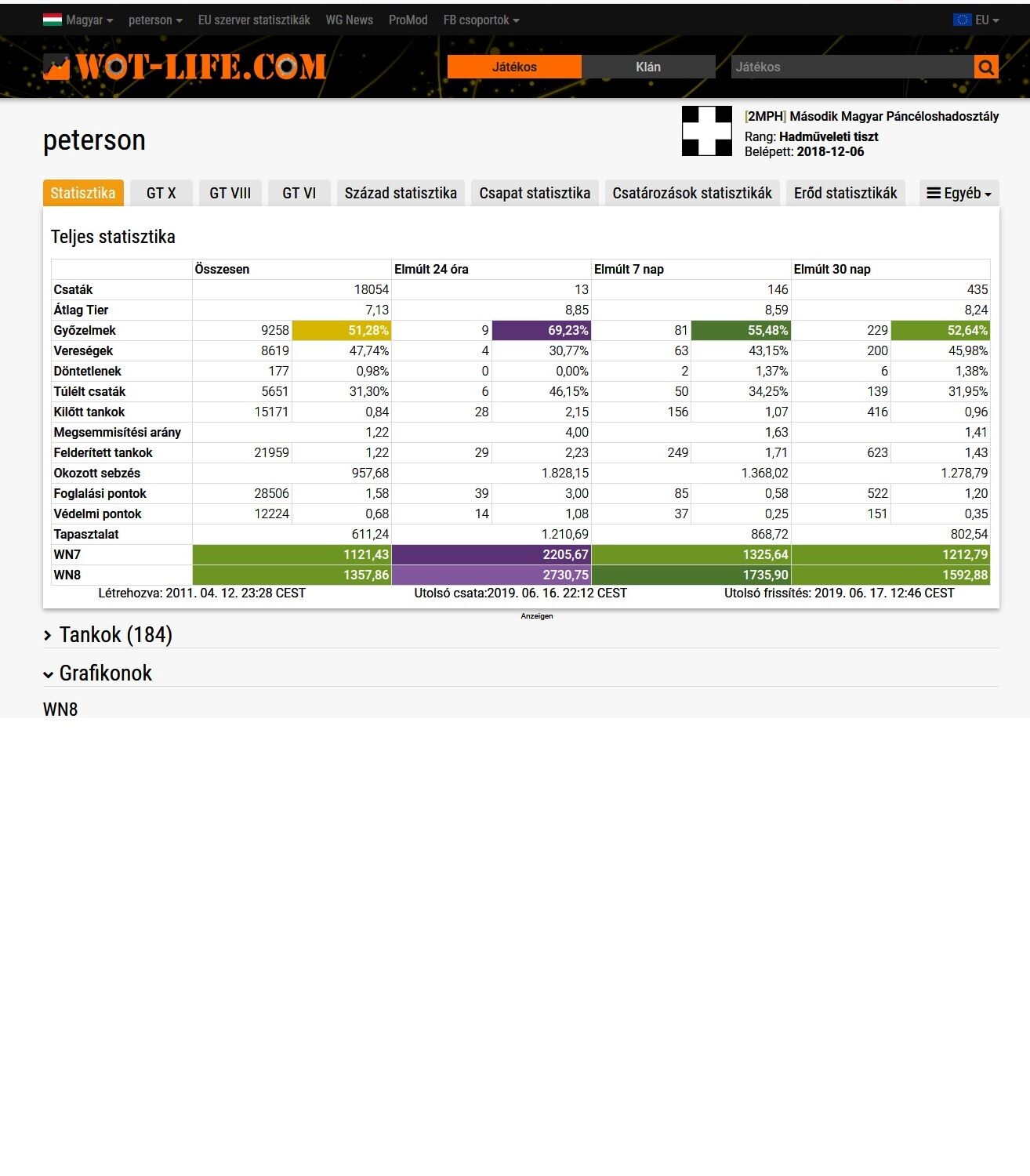Click the Tapasztalat value 611,24
This screenshot has width=1030, height=1176.
(x=370, y=534)
